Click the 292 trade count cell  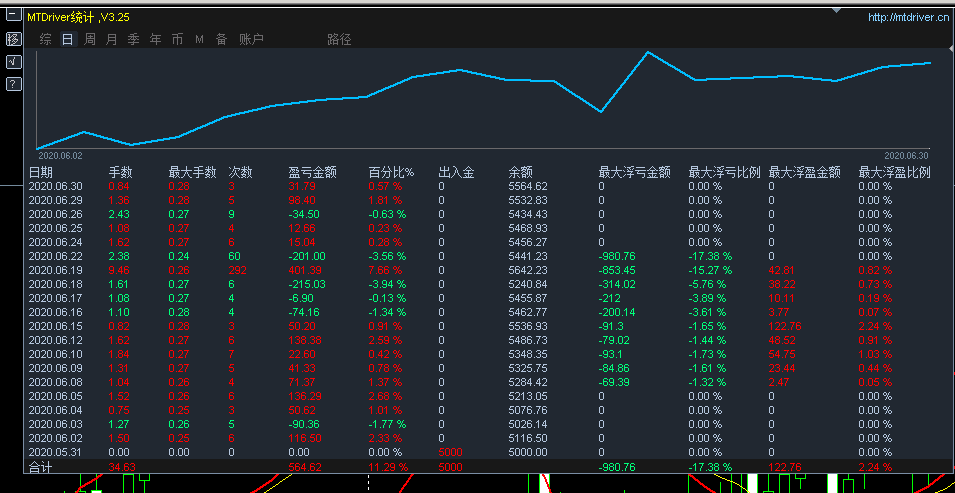[238, 271]
